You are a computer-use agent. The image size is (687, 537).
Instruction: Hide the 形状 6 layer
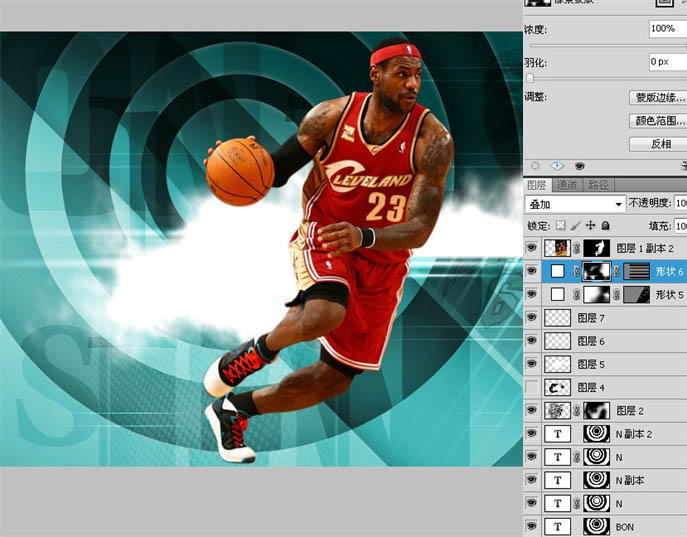[532, 271]
